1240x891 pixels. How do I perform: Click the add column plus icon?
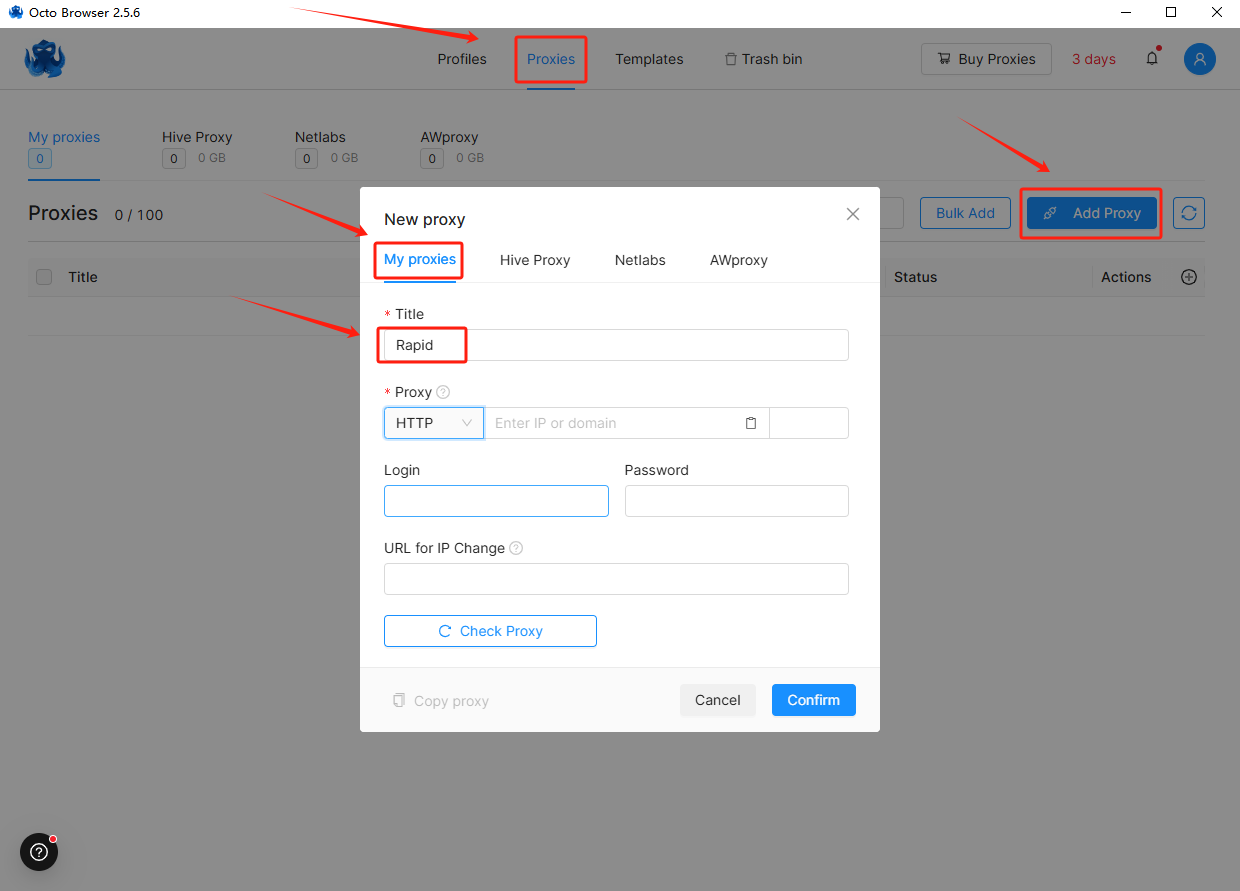(x=1189, y=277)
